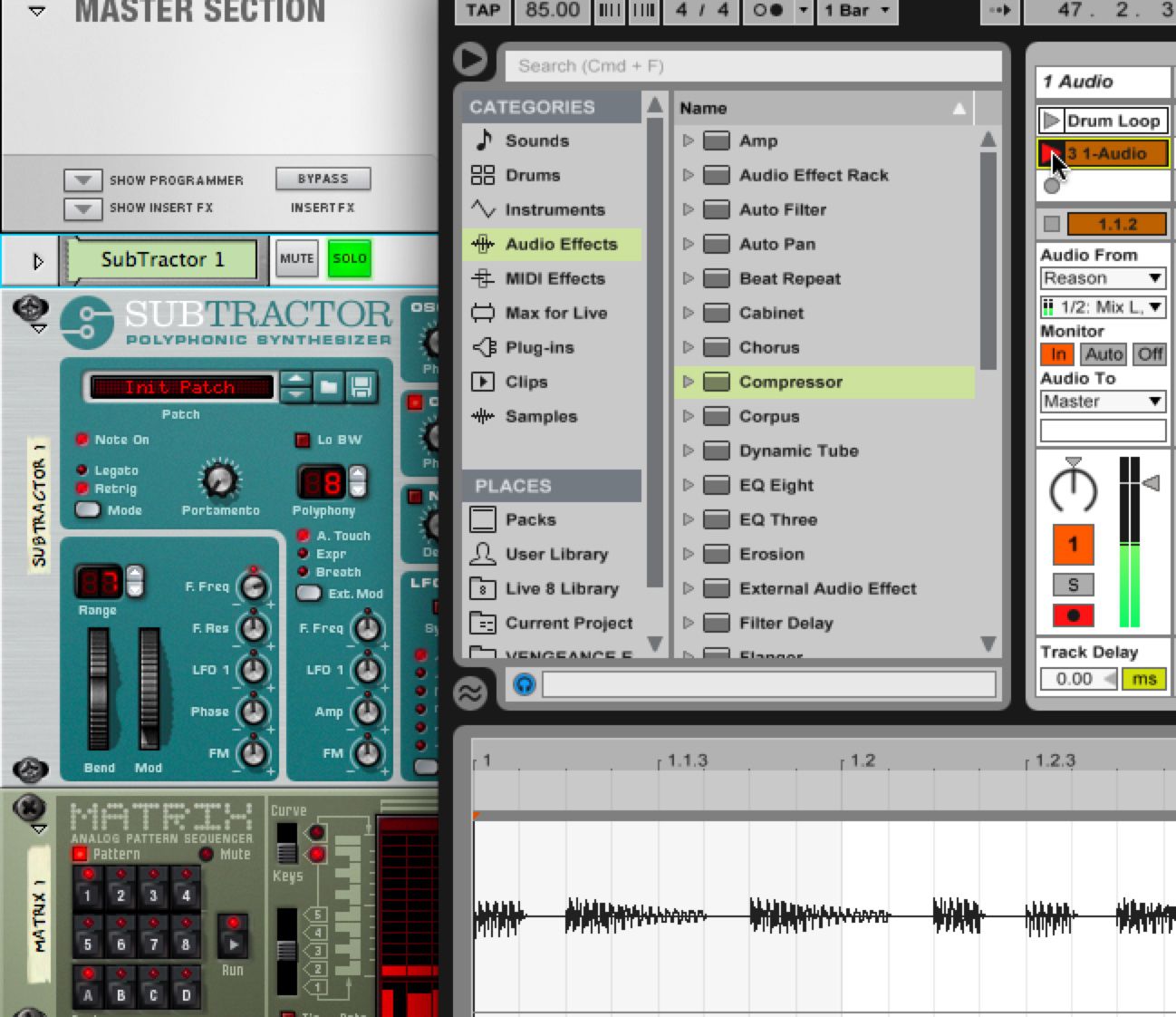Select External Audio Effect item
Image resolution: width=1176 pixels, height=1017 pixels.
click(827, 588)
